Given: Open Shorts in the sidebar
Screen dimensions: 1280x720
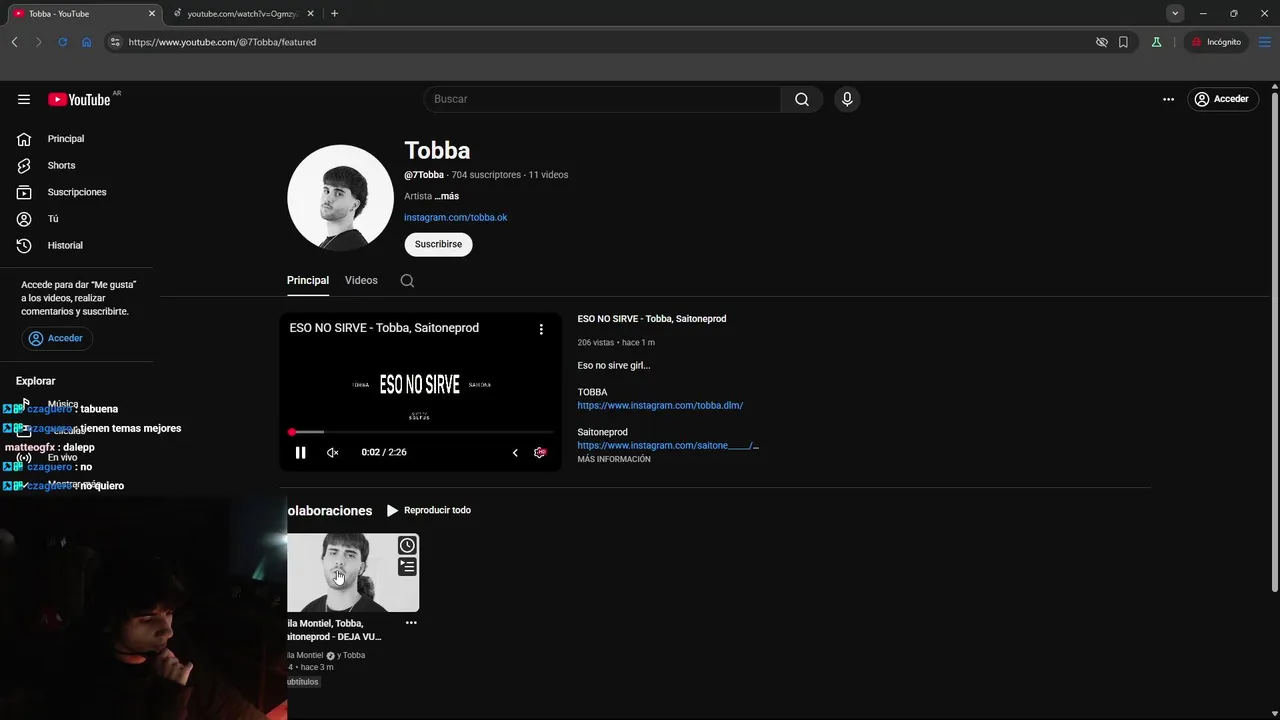Looking at the screenshot, I should (61, 165).
